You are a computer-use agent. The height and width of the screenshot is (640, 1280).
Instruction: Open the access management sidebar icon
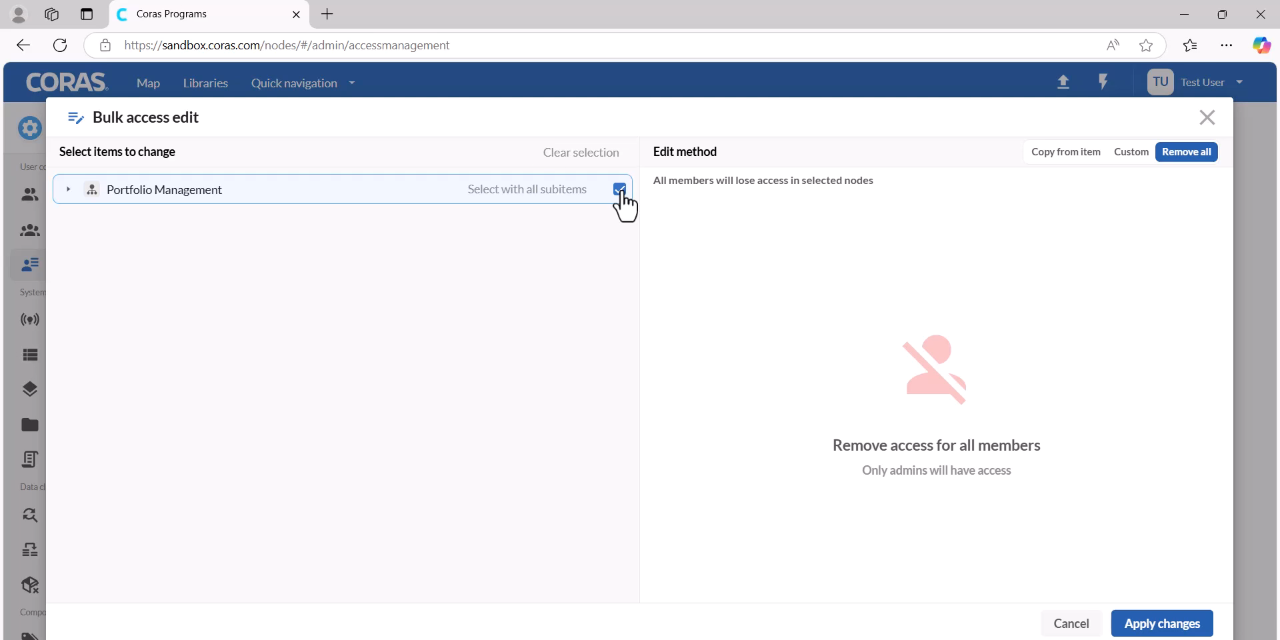(30, 264)
